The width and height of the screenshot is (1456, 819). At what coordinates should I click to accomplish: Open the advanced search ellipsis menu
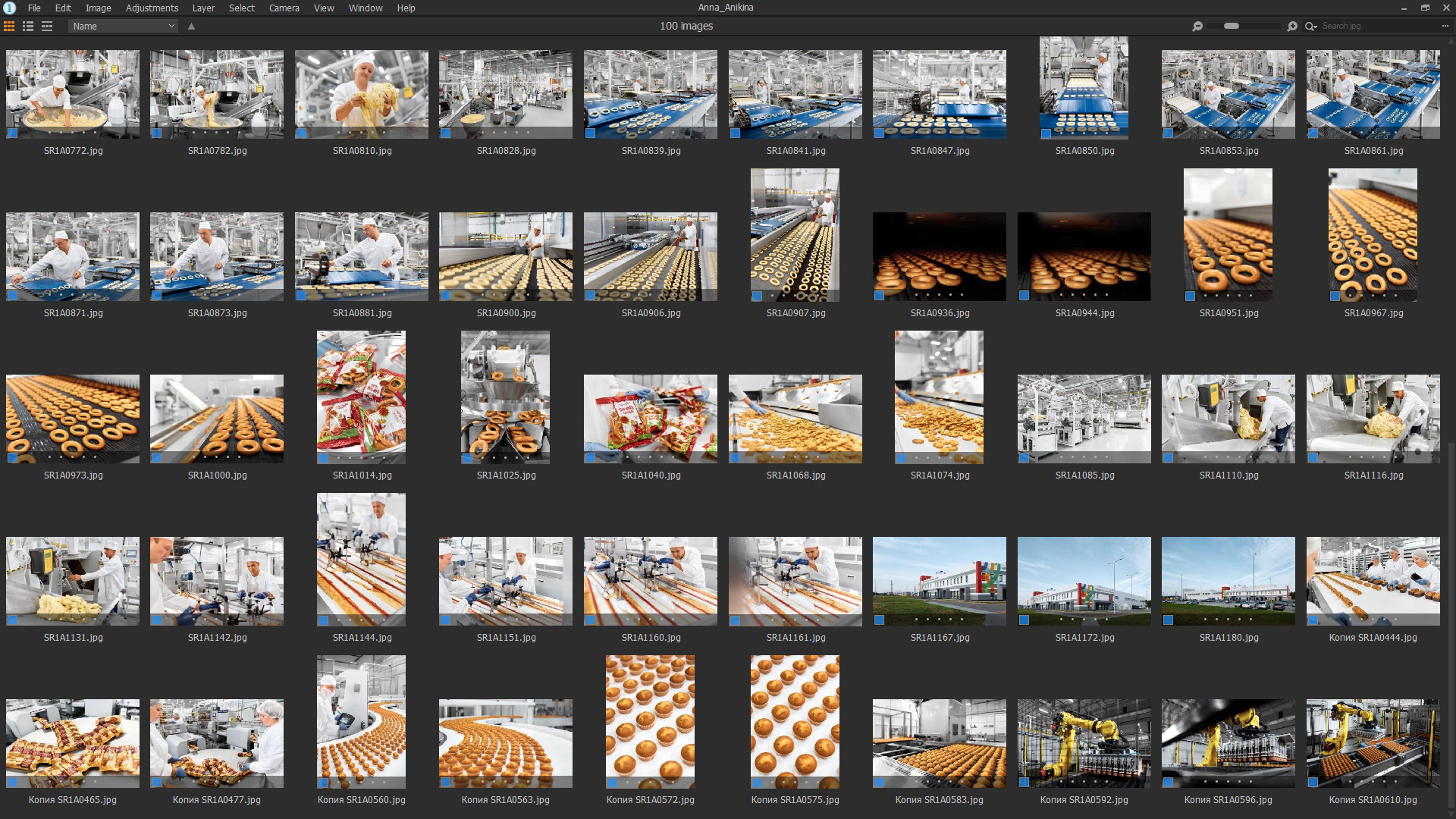(1445, 26)
